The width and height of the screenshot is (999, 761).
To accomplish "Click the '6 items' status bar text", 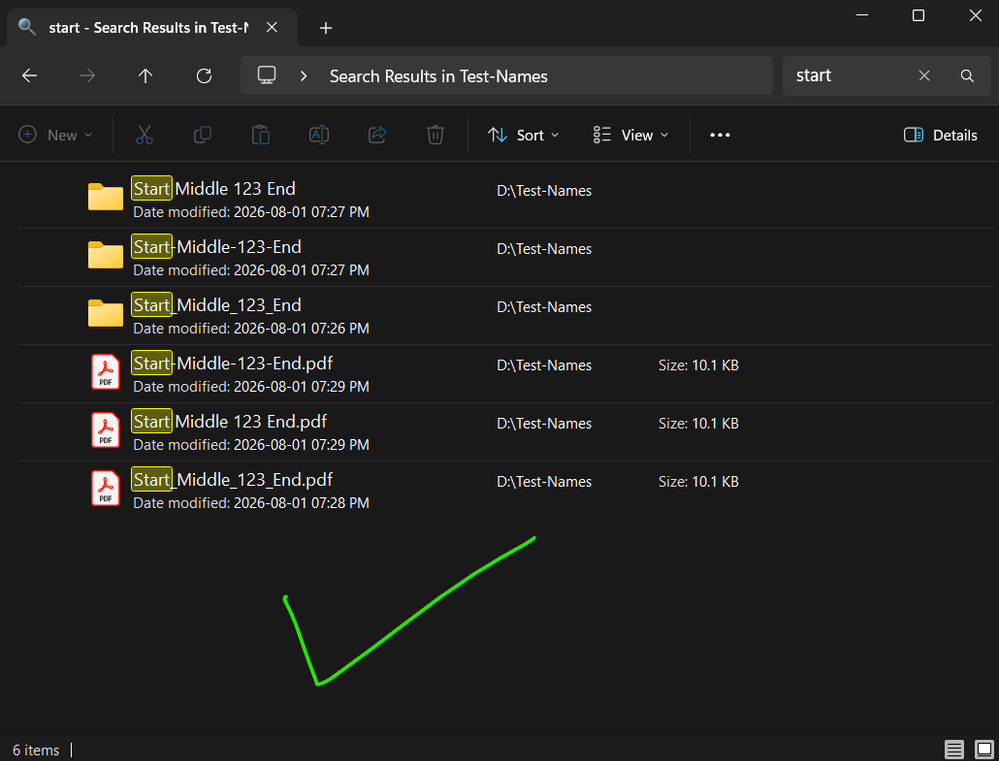I will (36, 750).
